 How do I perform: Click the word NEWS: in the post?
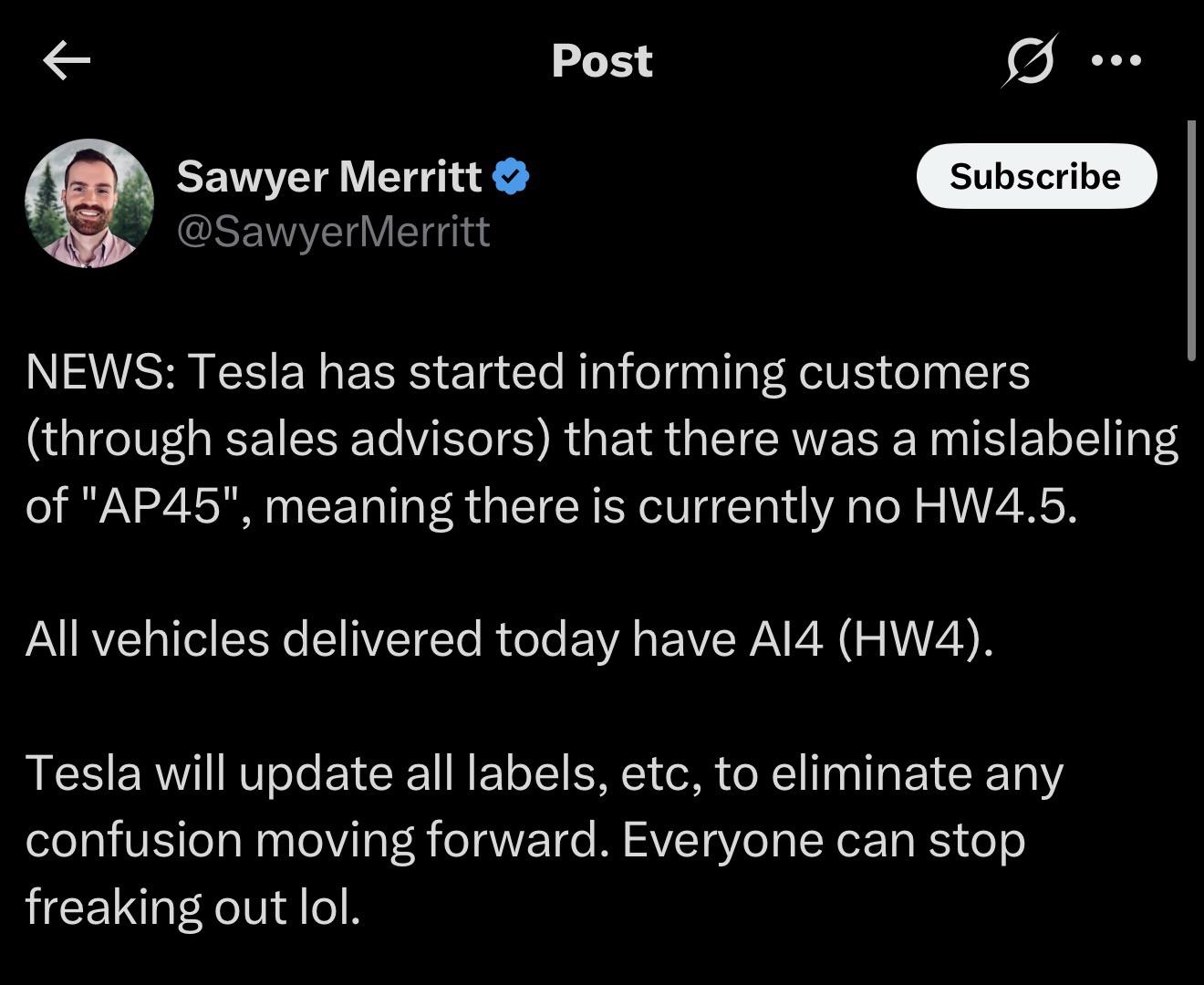point(100,372)
